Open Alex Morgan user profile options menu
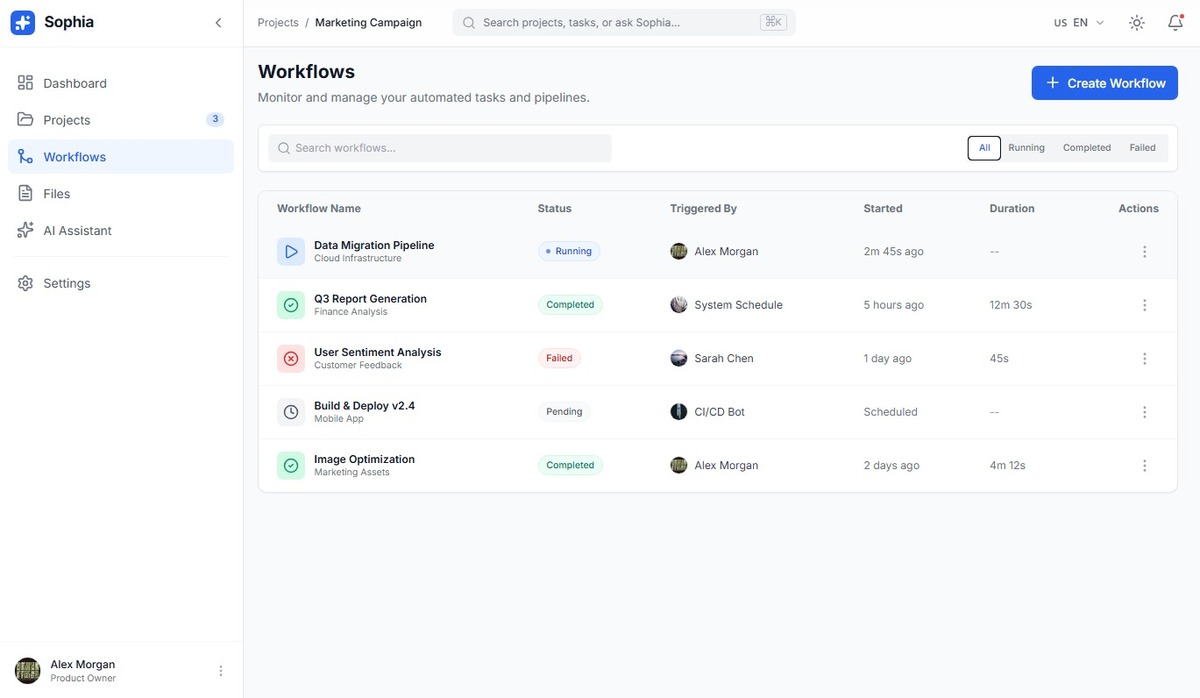This screenshot has height=698, width=1200. coord(221,671)
